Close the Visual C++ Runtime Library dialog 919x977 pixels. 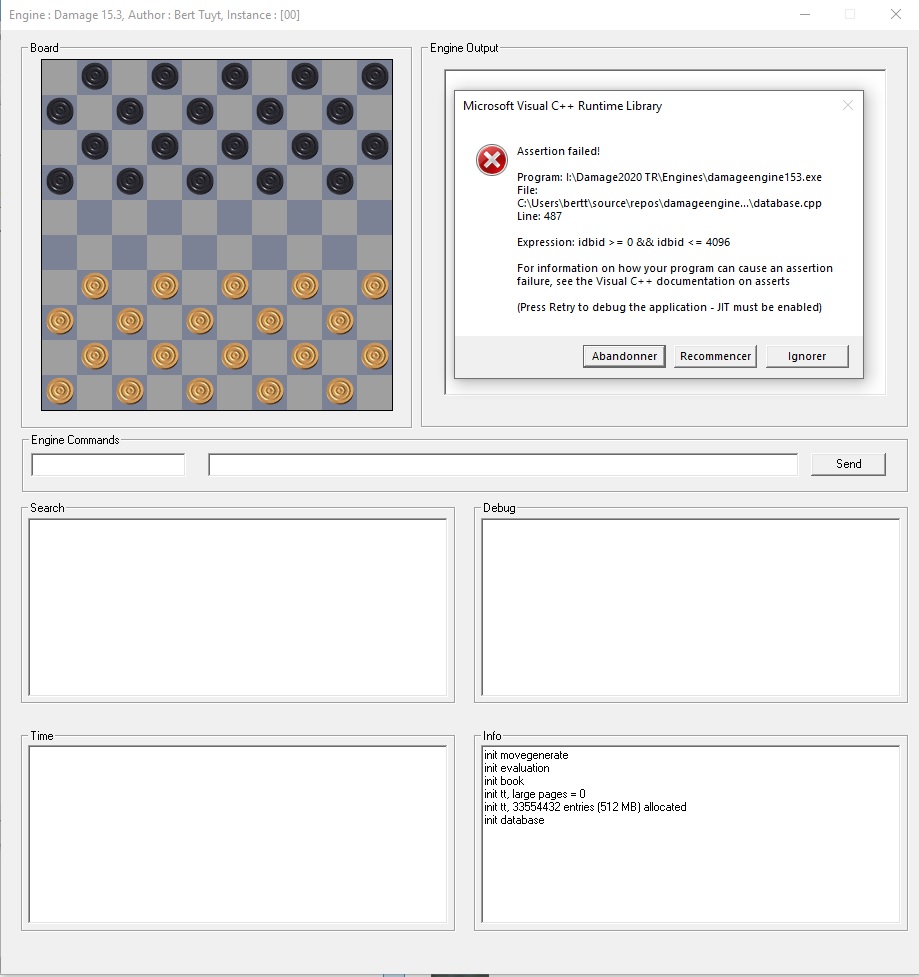click(848, 105)
